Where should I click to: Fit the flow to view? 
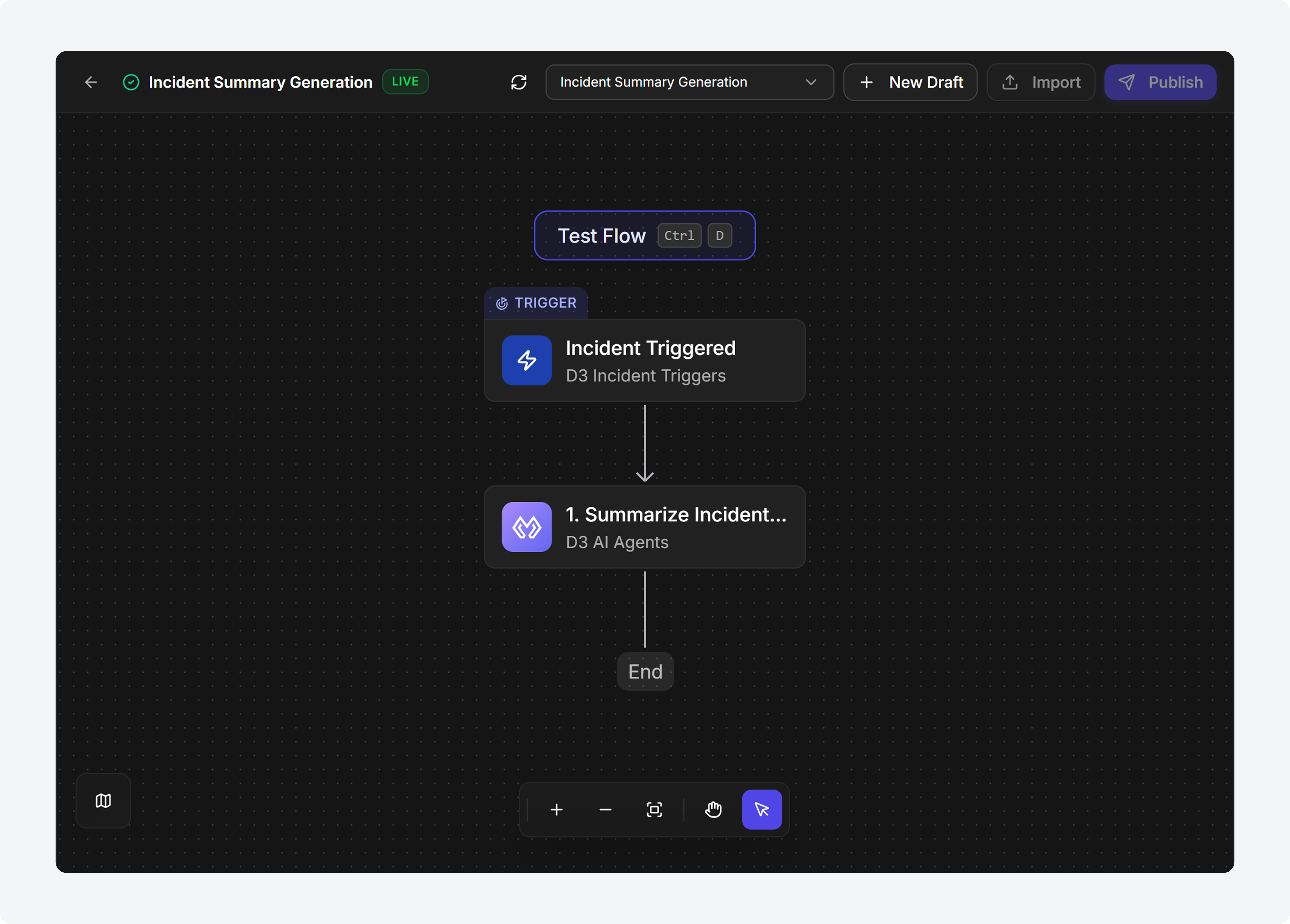tap(655, 810)
